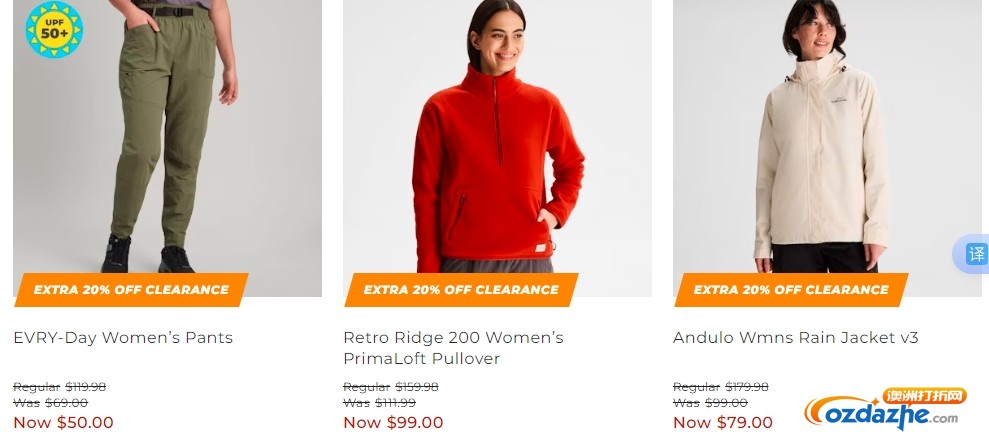Click EVRY-Day Women's Pants title link
989x443 pixels.
coord(123,338)
